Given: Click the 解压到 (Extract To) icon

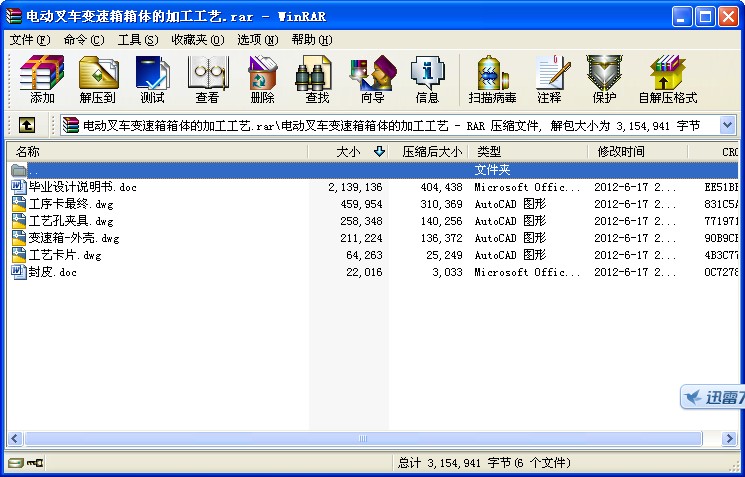Looking at the screenshot, I should tap(97, 78).
